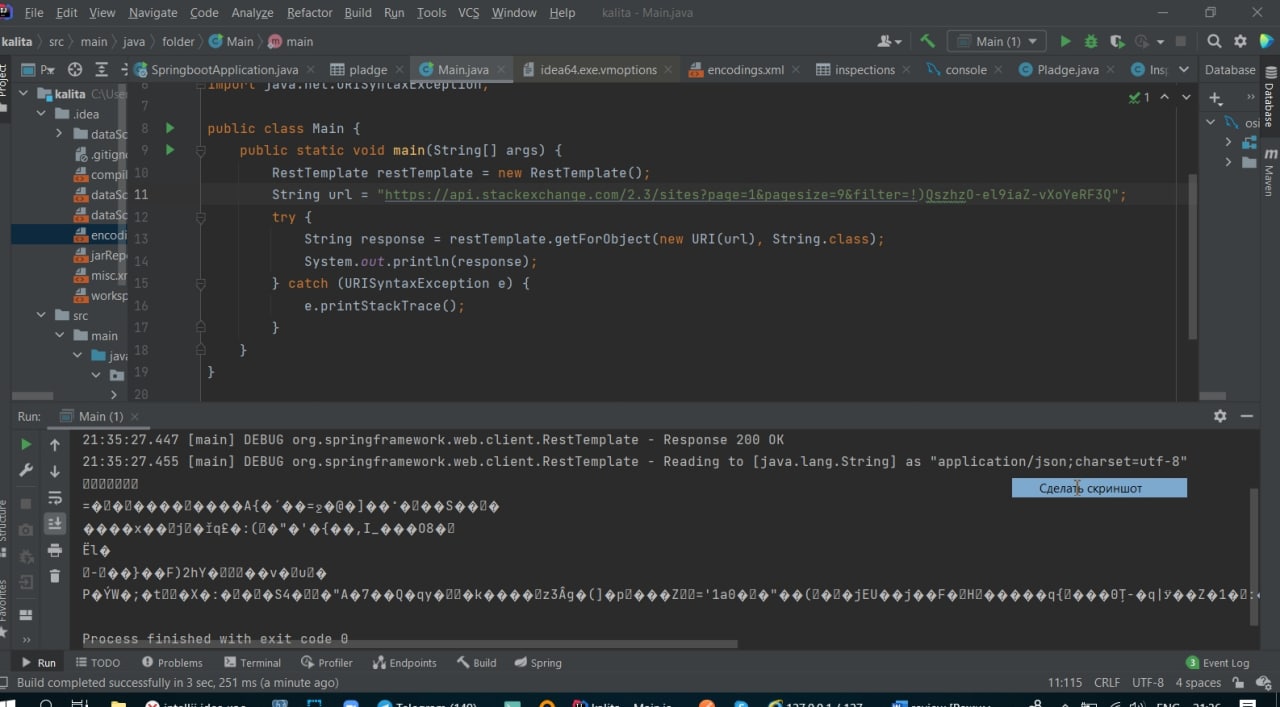Open Run panel settings gear
Image resolution: width=1280 pixels, height=707 pixels.
1220,416
